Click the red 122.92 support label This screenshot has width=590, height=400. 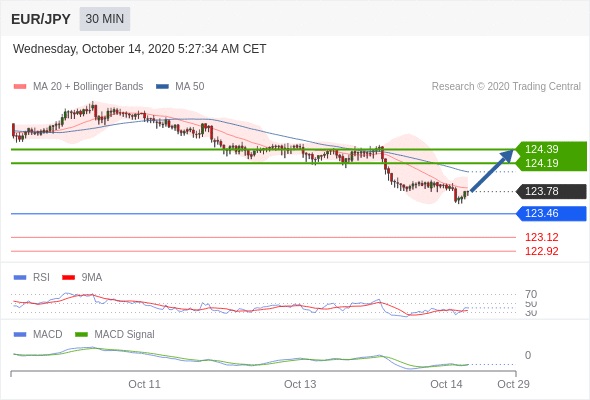coord(541,251)
